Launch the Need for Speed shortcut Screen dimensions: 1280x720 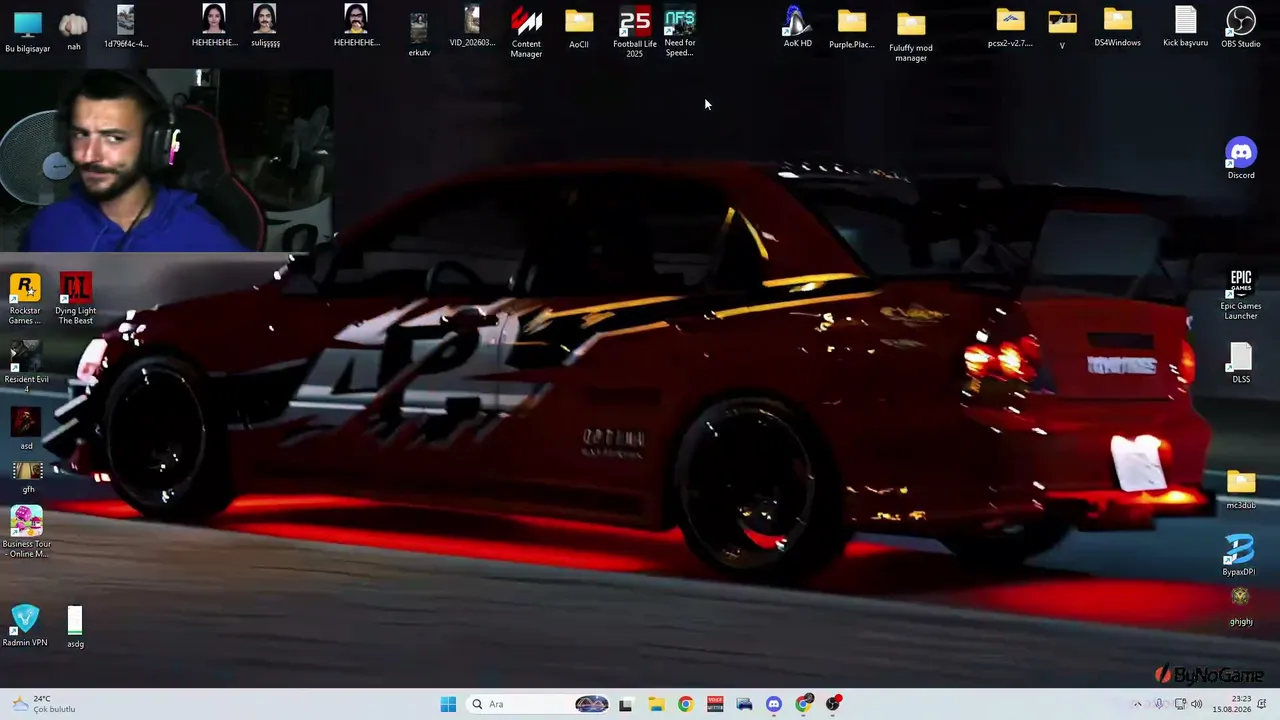point(680,33)
